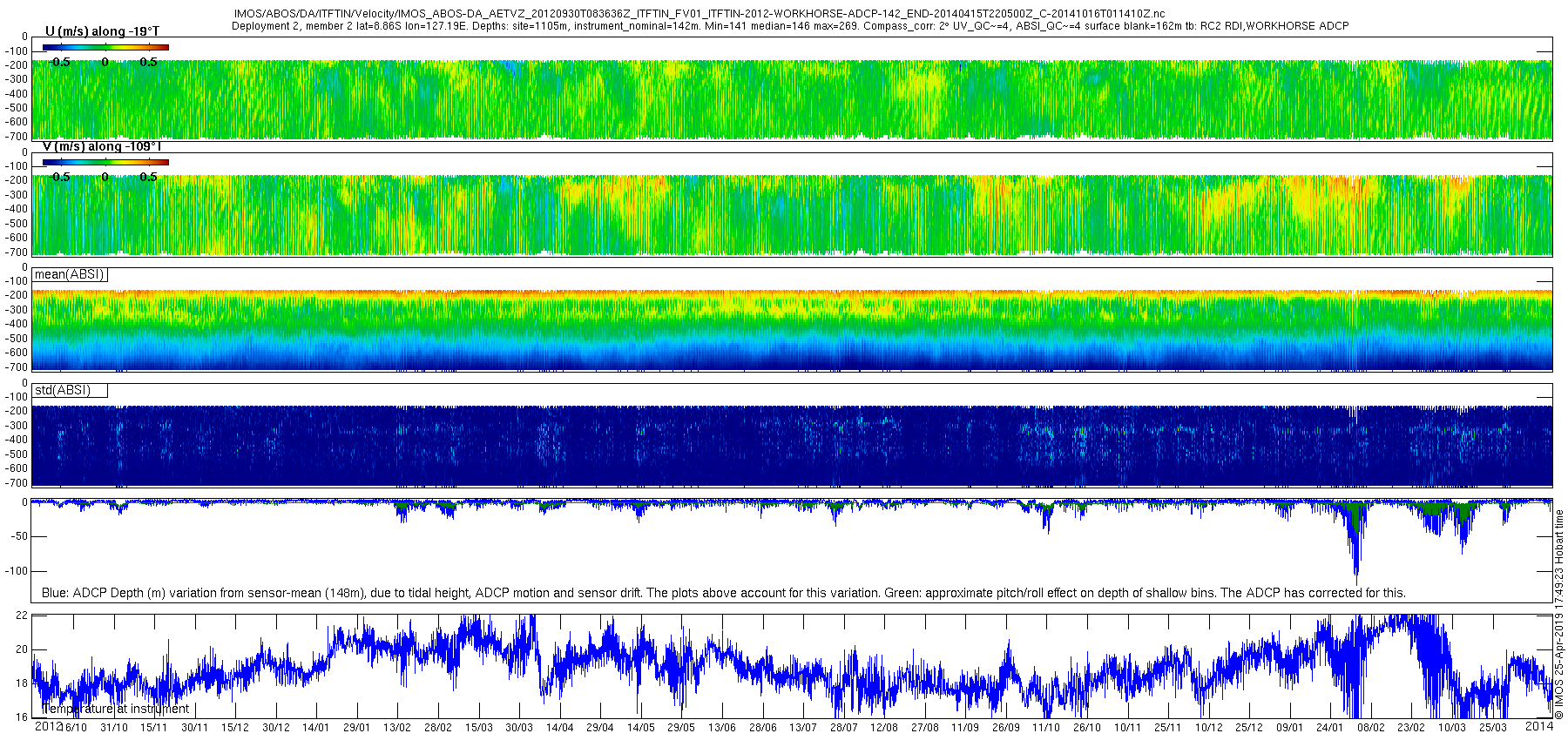
Task: Click the blue/green depth variation caption text
Action: 724,593
